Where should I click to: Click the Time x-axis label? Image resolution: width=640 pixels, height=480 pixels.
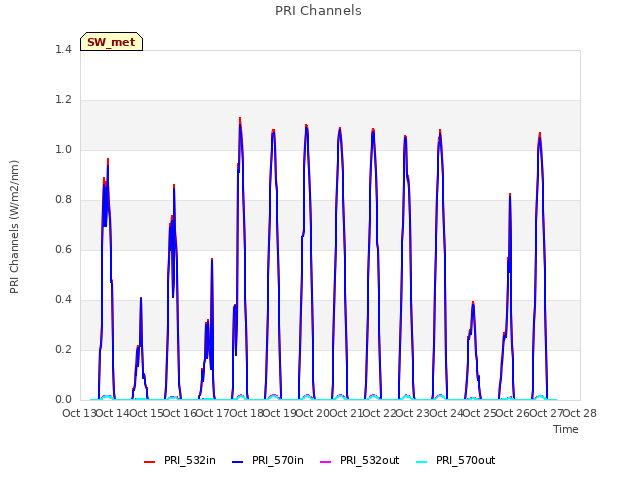click(x=566, y=429)
